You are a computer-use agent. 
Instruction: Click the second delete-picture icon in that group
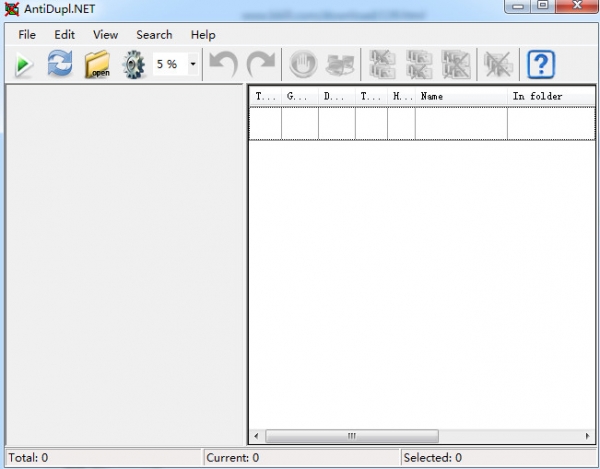pos(419,64)
